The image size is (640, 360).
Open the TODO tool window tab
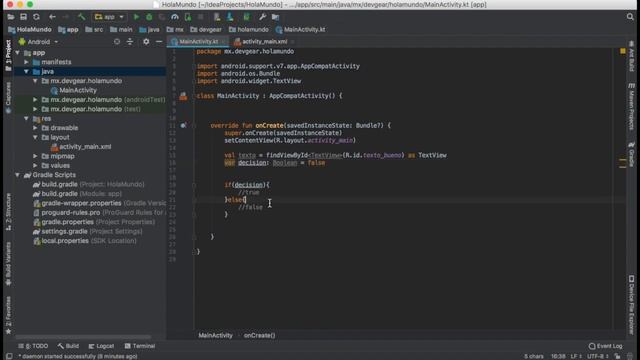[x=33, y=346]
